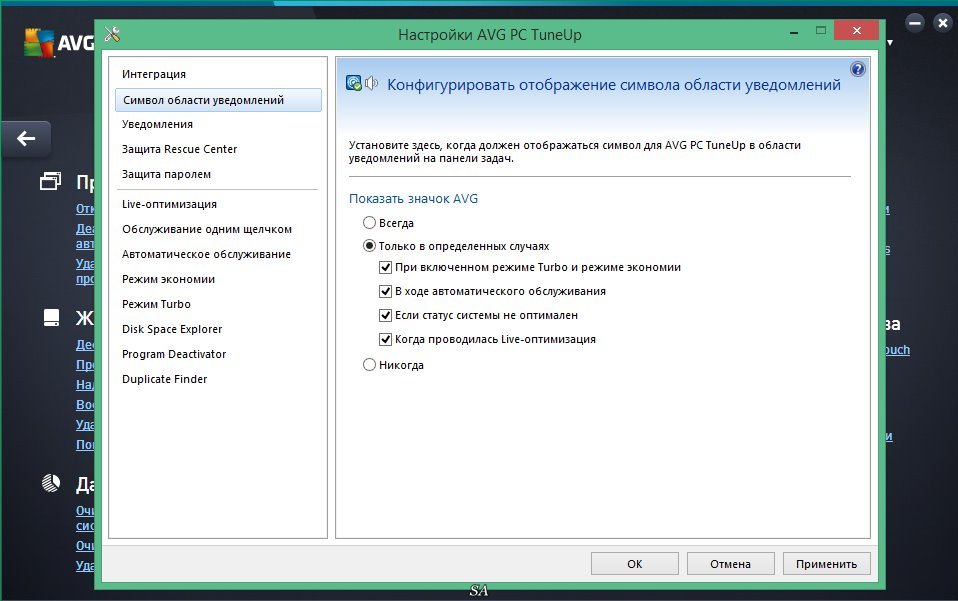Click the OK button

[635, 564]
